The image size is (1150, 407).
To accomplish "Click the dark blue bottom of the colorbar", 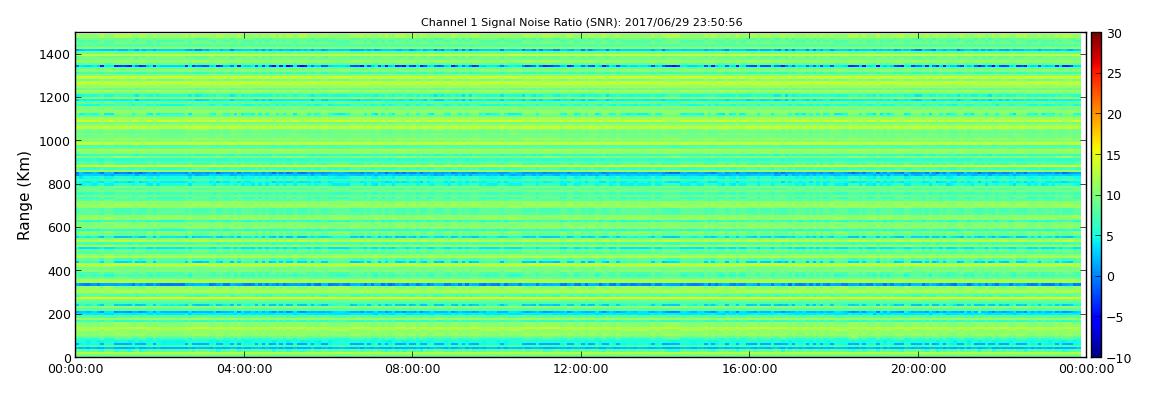I will pos(1096,352).
